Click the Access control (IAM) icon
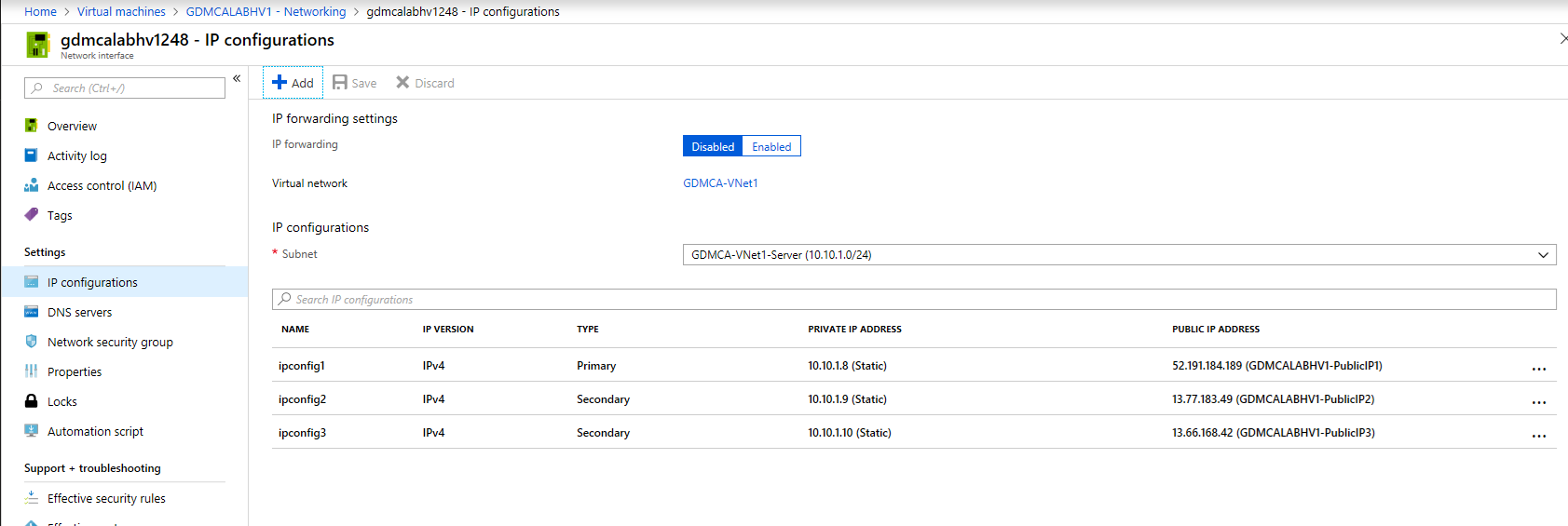 point(32,185)
